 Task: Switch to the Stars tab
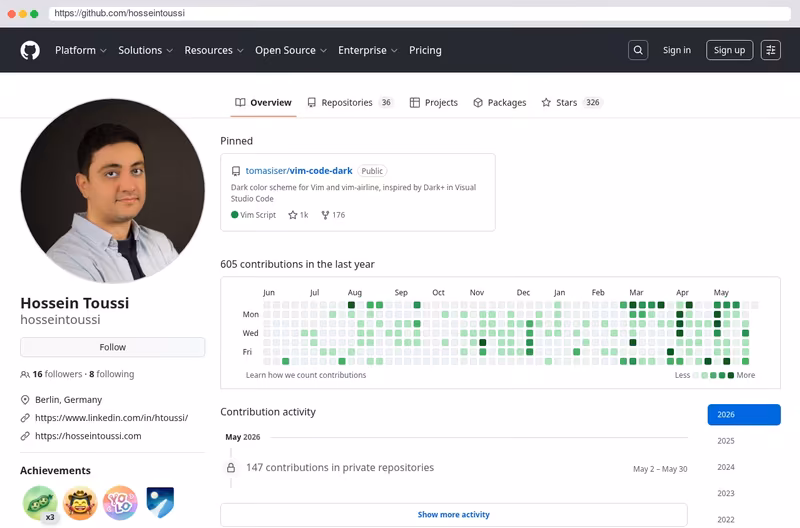(x=572, y=103)
